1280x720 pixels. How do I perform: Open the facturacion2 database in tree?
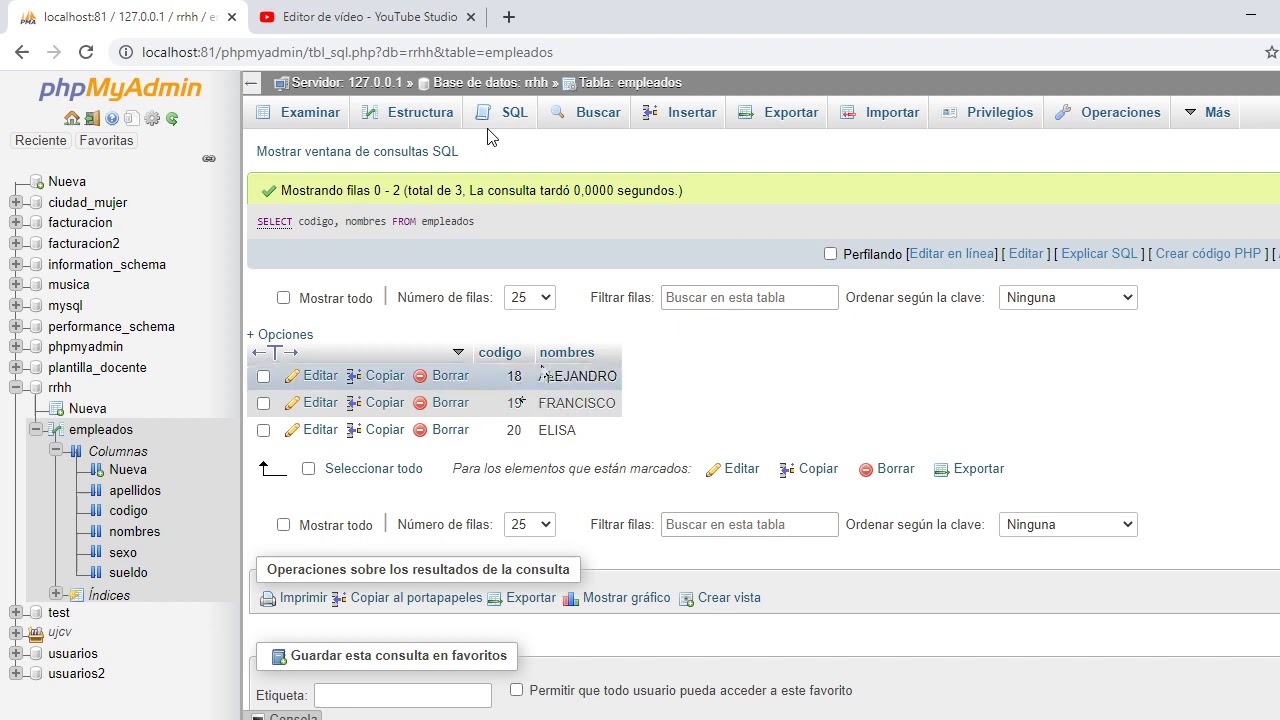tap(84, 243)
